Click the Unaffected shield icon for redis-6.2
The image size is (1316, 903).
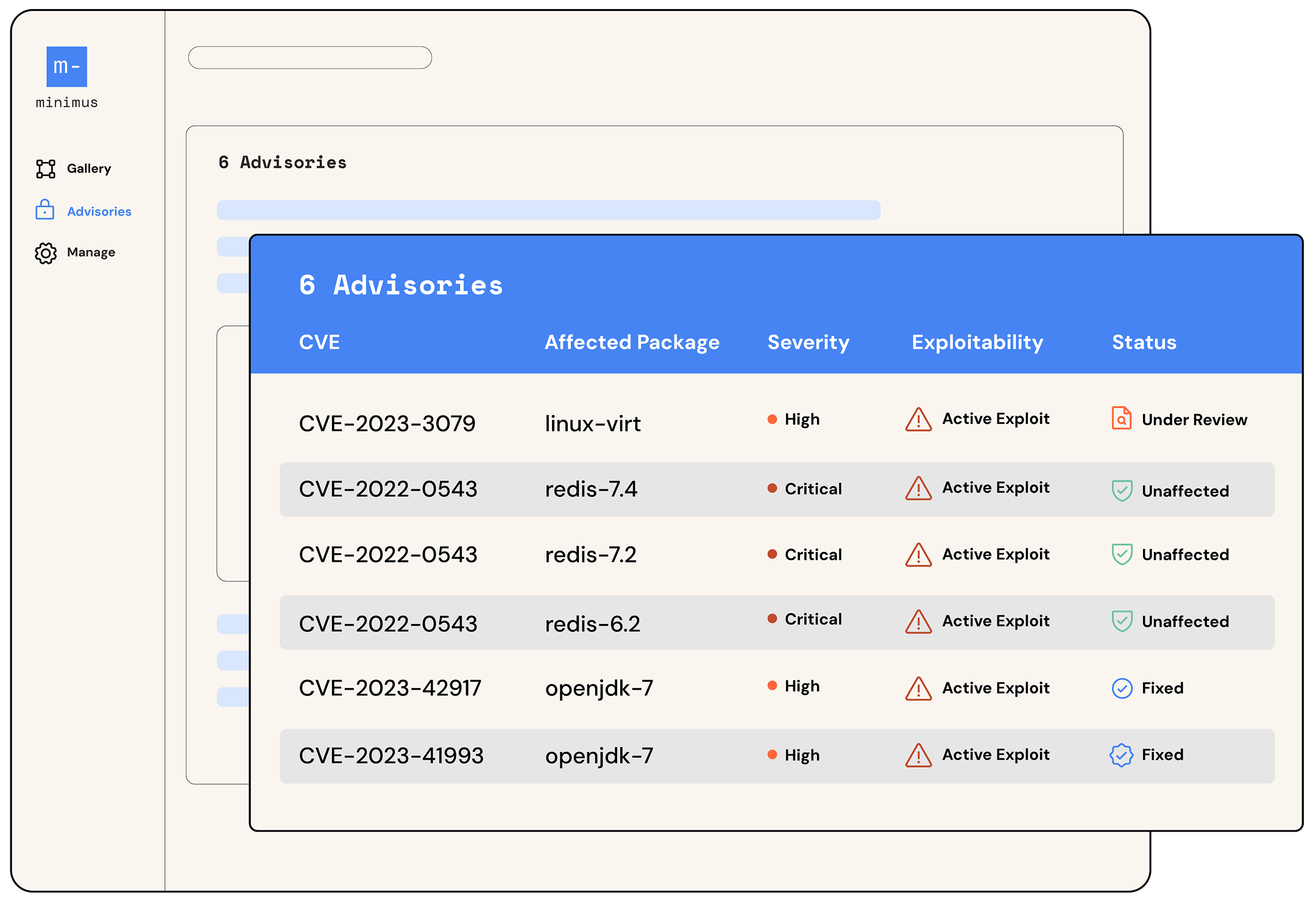pos(1122,621)
